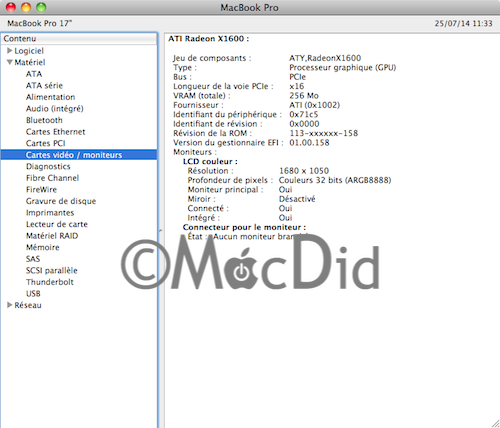This screenshot has height=428, width=500.
Task: Expand the Logiciel section
Action: 10,51
